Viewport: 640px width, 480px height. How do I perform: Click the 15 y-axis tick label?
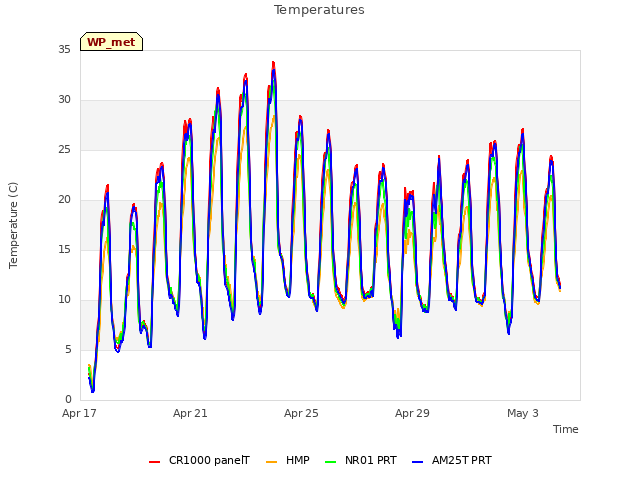point(64,249)
